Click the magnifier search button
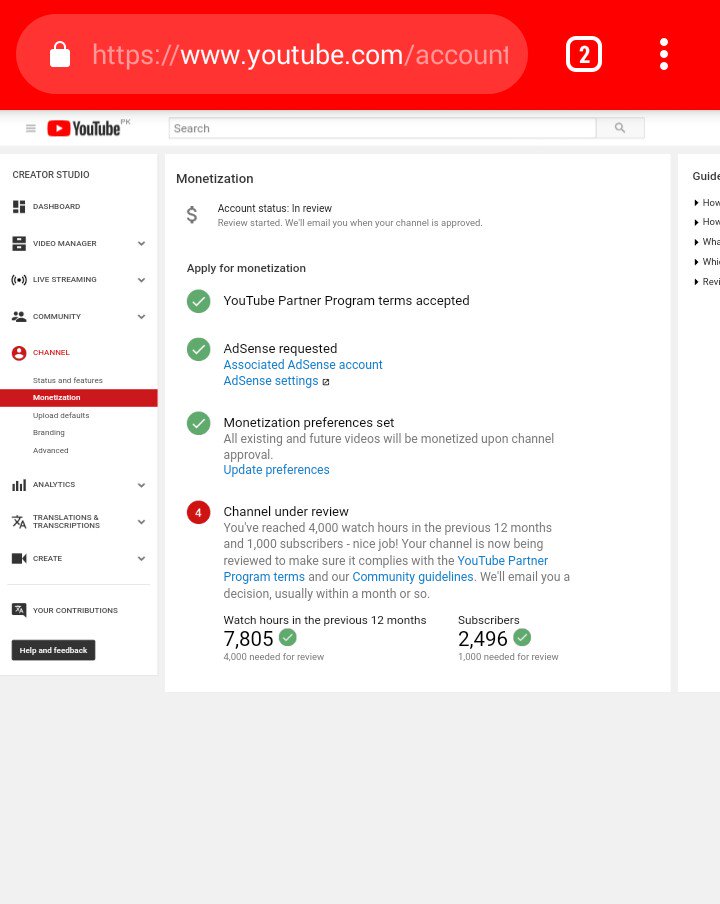Image resolution: width=720 pixels, height=904 pixels. [620, 128]
